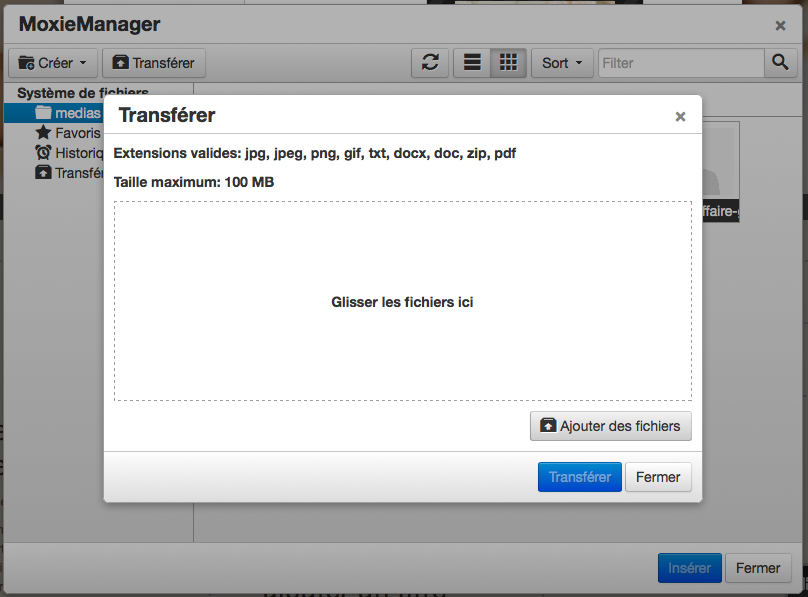Open the sidebar upload item below history
The height and width of the screenshot is (597, 808).
pos(69,173)
